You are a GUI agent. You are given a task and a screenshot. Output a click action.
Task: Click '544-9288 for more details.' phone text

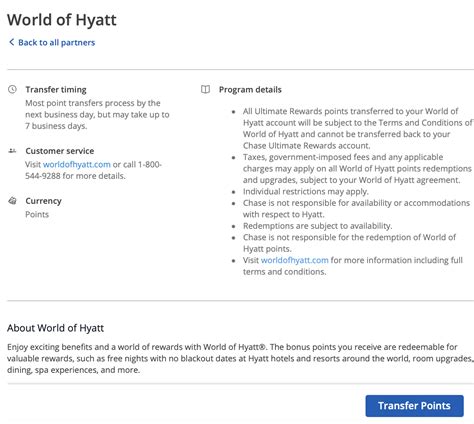[x=75, y=176]
